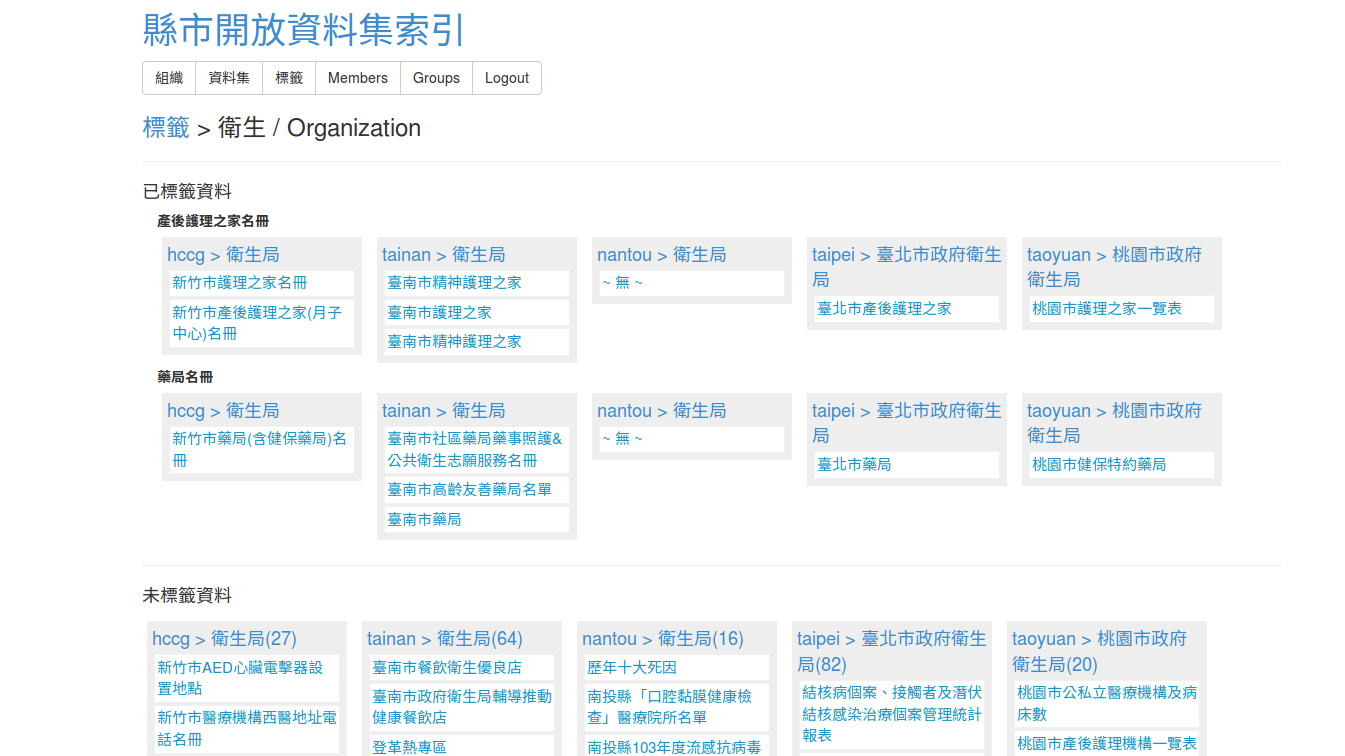1345x756 pixels.
Task: Click the Logout button
Action: click(506, 78)
